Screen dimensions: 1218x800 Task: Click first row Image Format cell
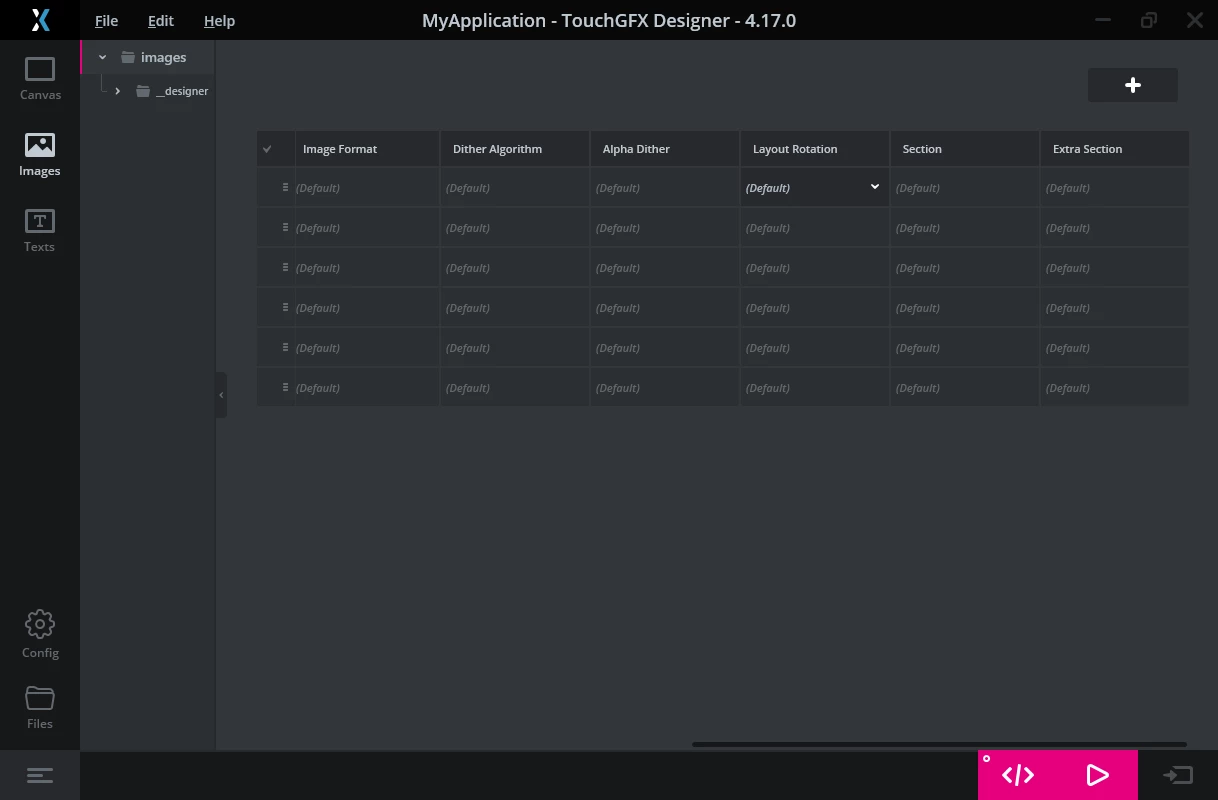[x=367, y=188]
